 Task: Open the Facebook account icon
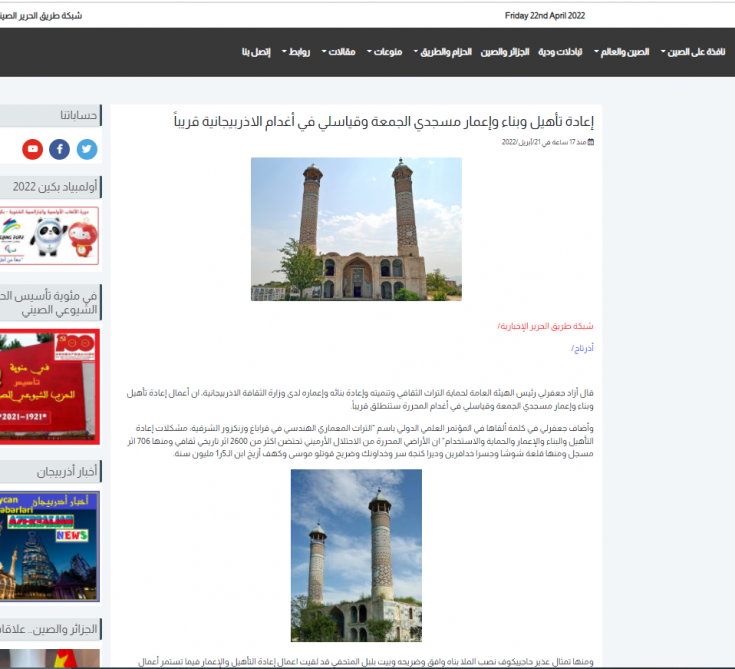click(60, 150)
